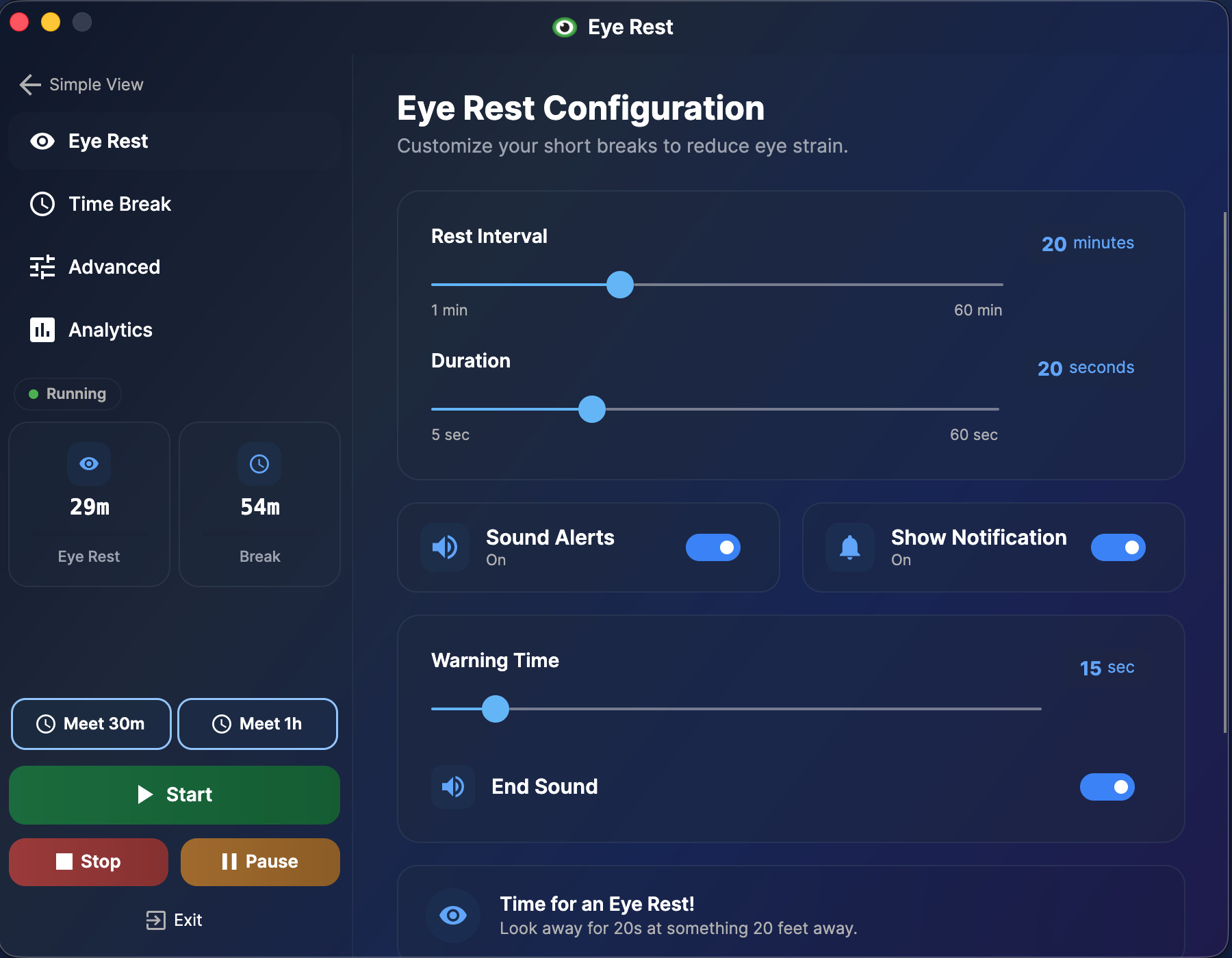Toggle the Show Notification switch
The width and height of the screenshot is (1232, 958).
[x=1118, y=547]
